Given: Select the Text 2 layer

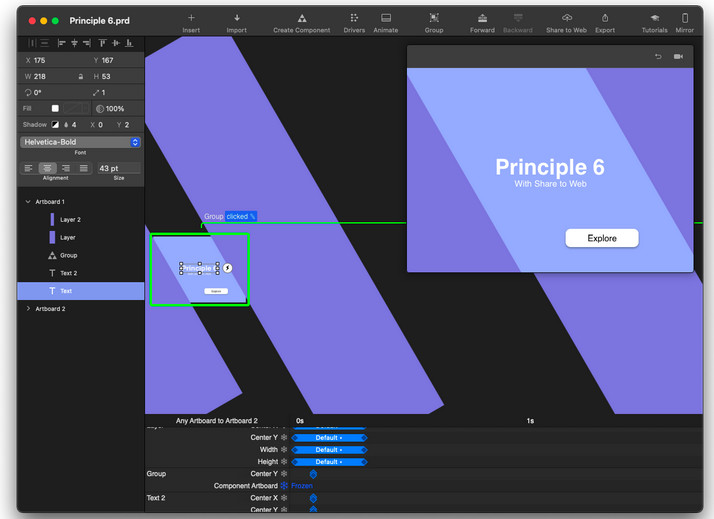Looking at the screenshot, I should (81, 273).
